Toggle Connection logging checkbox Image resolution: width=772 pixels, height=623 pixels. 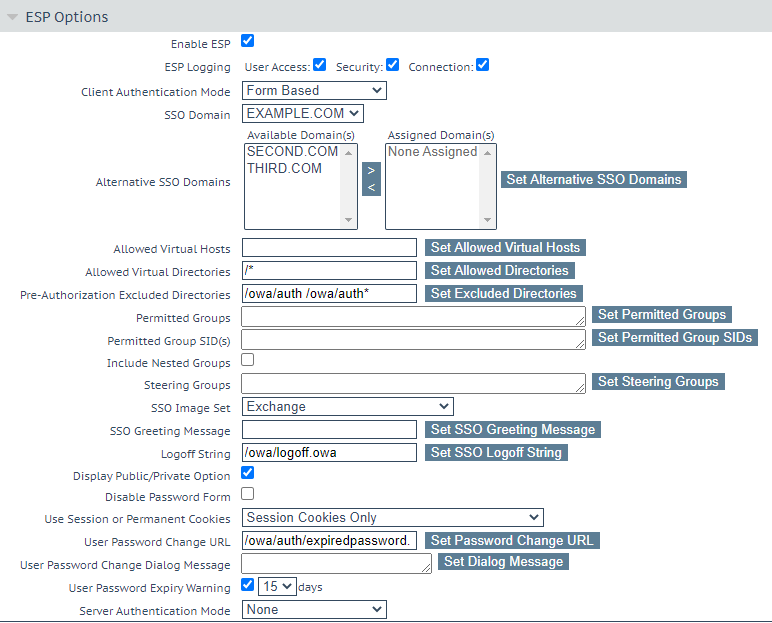(x=482, y=65)
